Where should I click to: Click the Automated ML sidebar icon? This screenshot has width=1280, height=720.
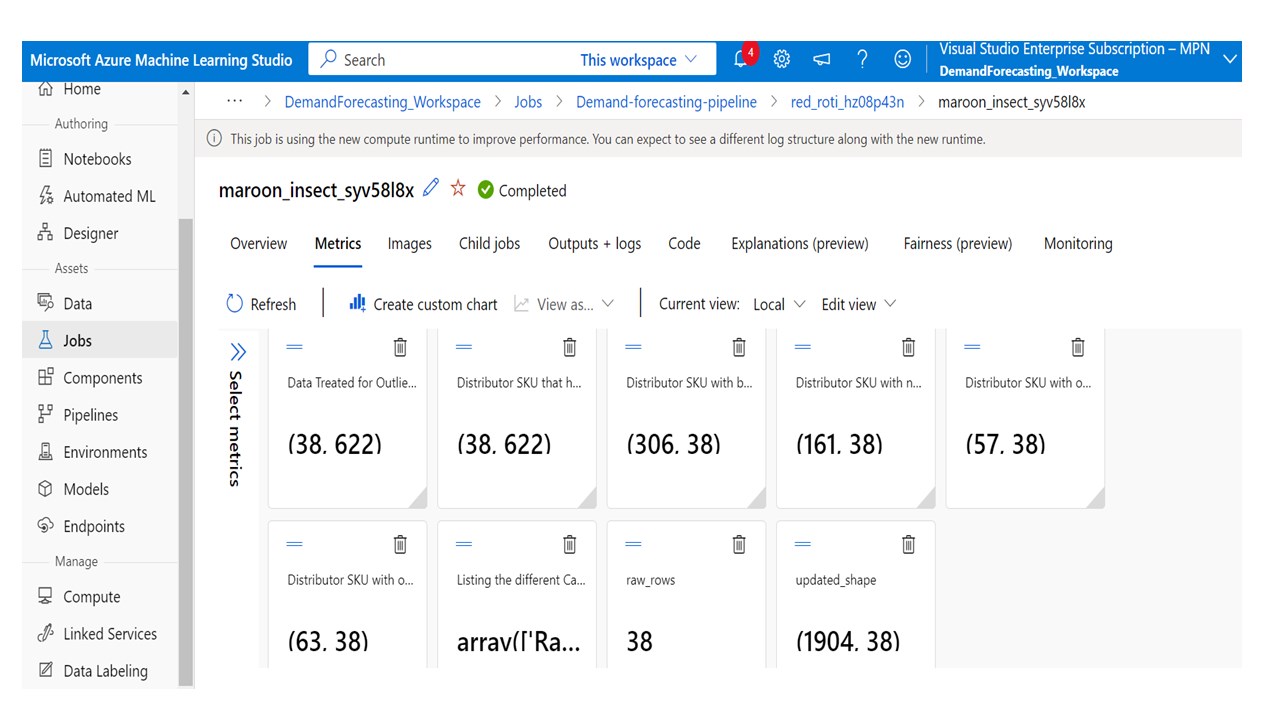pyautogui.click(x=45, y=195)
